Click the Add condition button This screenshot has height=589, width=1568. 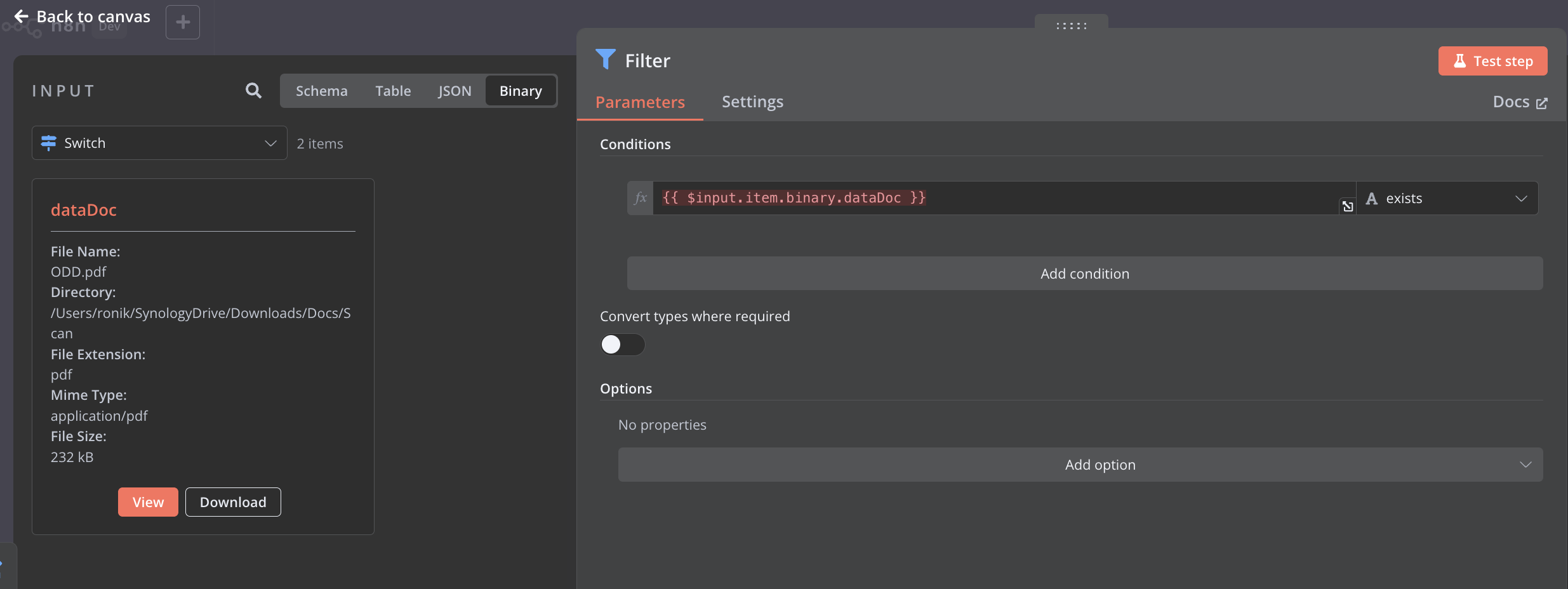1084,274
